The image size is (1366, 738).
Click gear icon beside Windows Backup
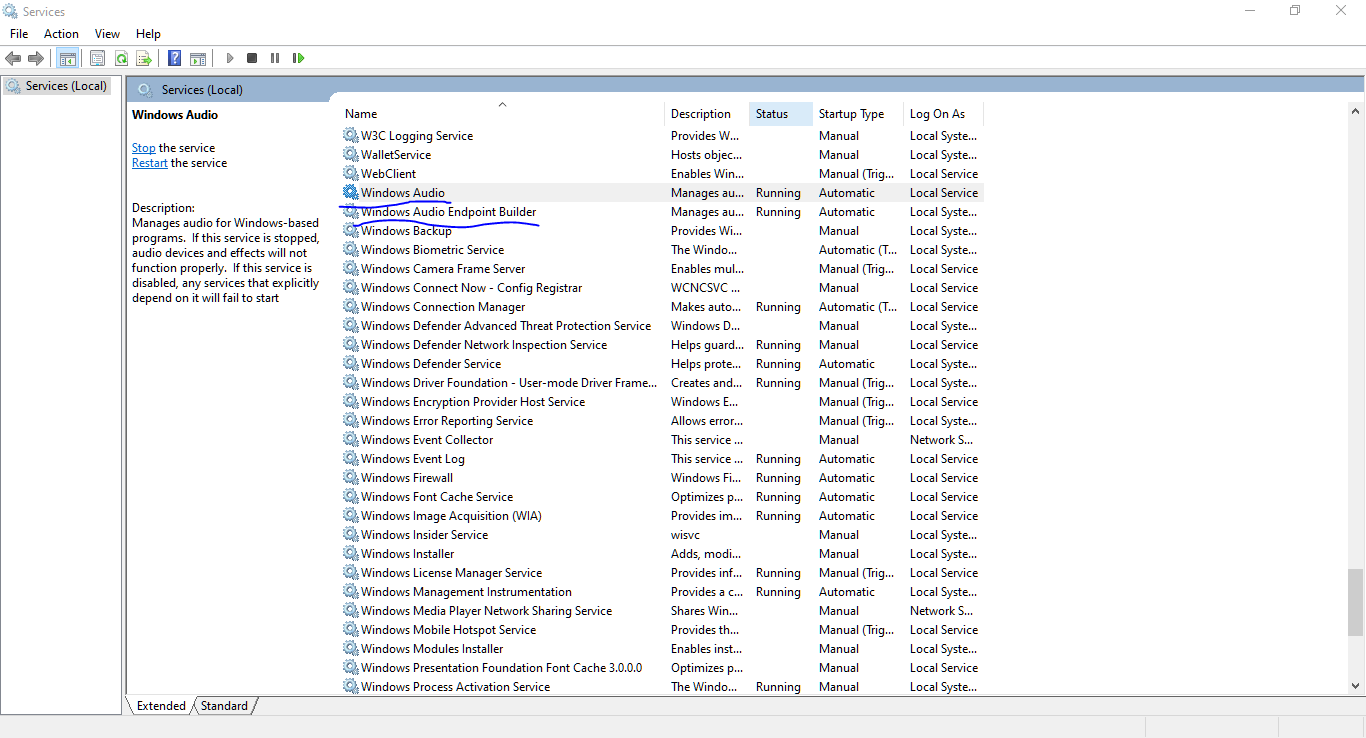(350, 231)
